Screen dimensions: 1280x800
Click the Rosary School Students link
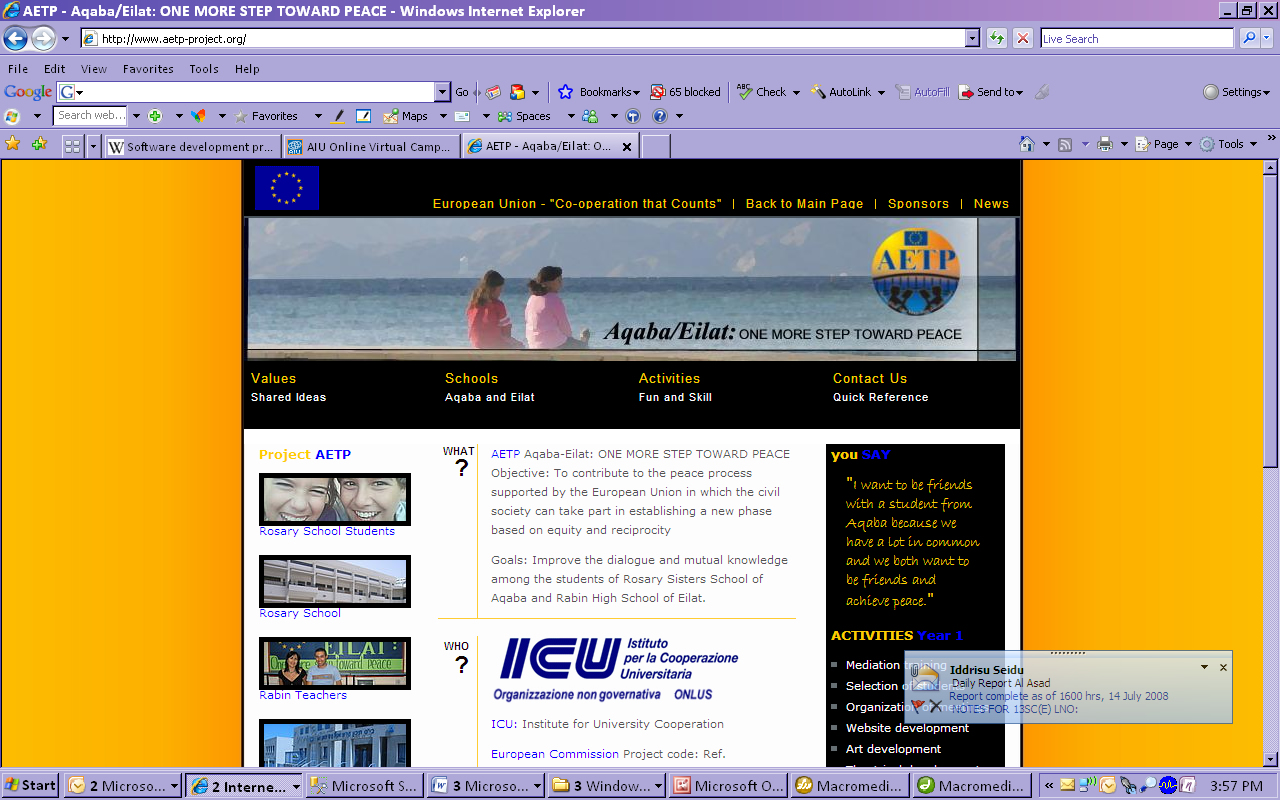tap(327, 531)
